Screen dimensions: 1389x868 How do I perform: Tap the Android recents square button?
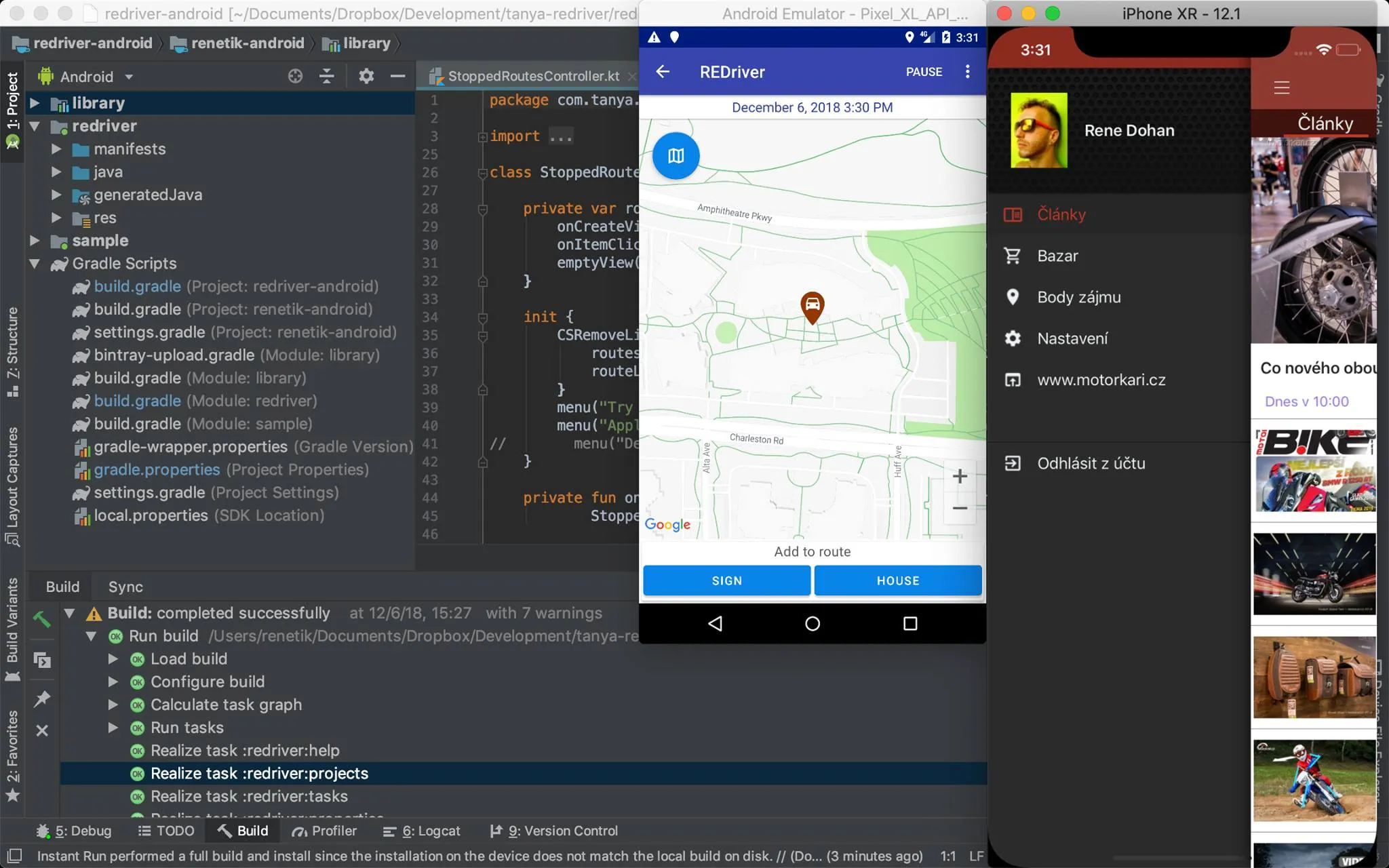[910, 623]
